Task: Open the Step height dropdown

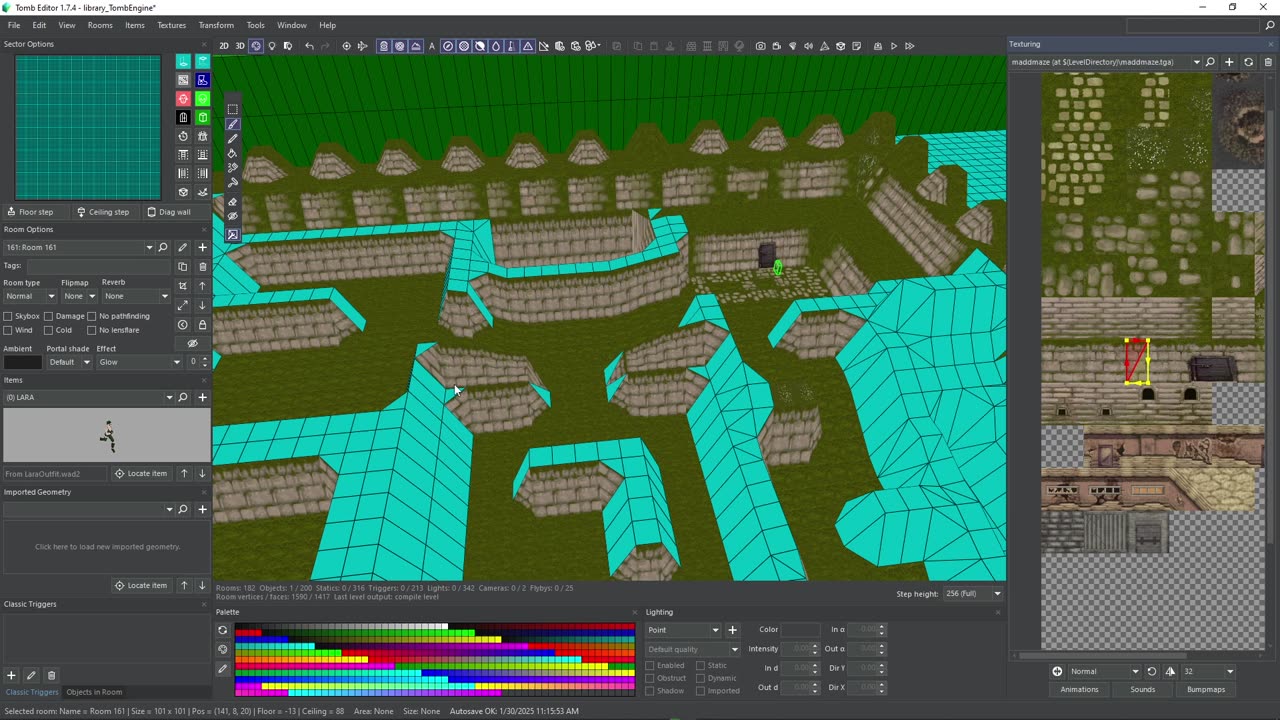Action: [x=973, y=594]
